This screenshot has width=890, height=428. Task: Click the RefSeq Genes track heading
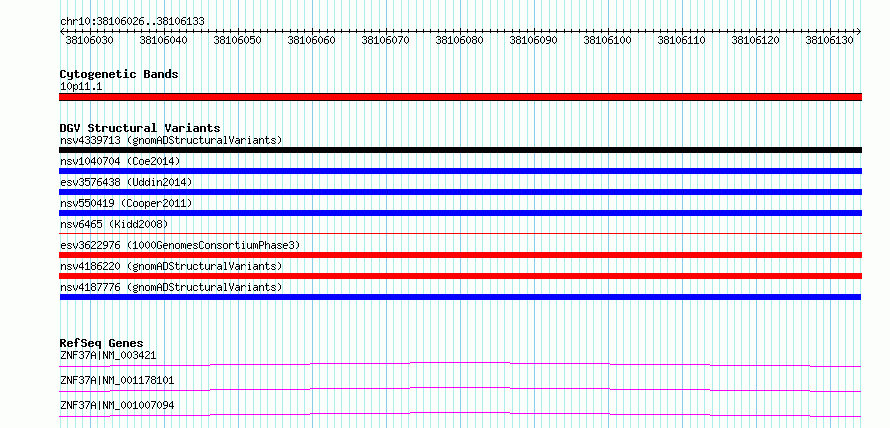click(x=101, y=343)
